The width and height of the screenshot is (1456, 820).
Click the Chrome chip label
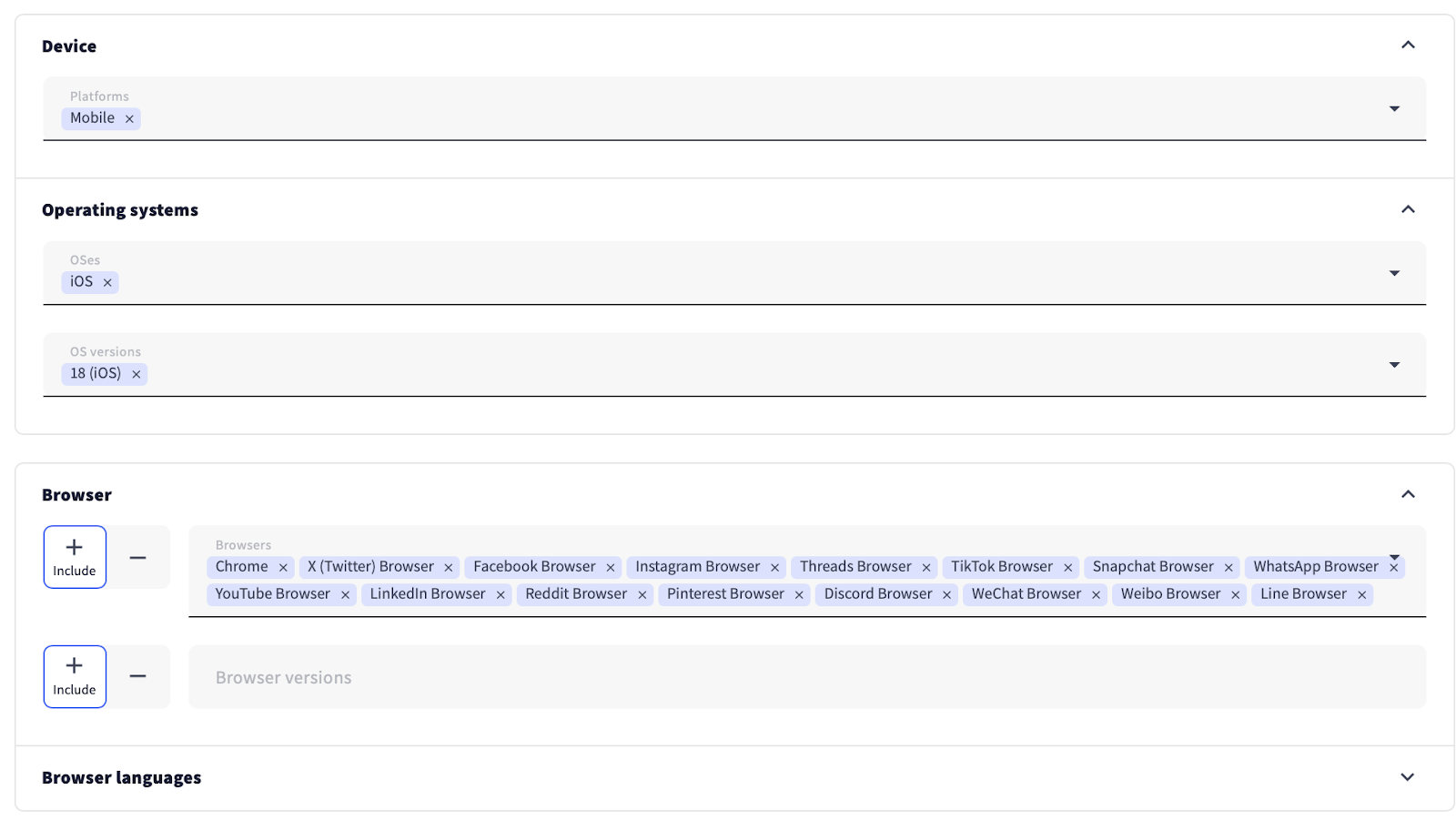[242, 567]
